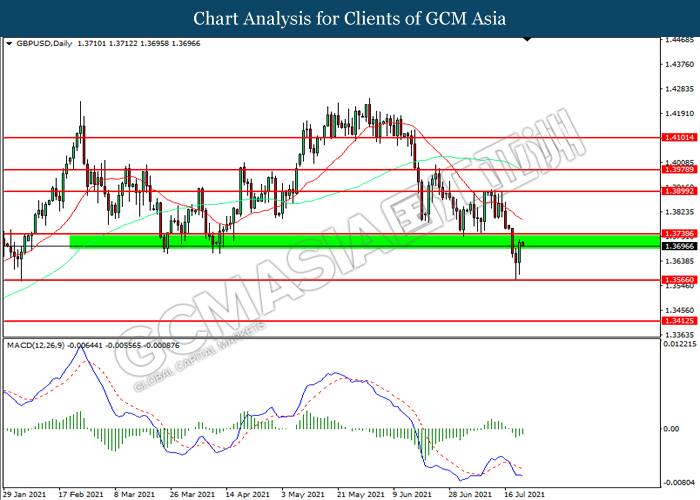This screenshot has height=500, width=700.
Task: Click the green support zone rectangle
Action: click(x=365, y=242)
